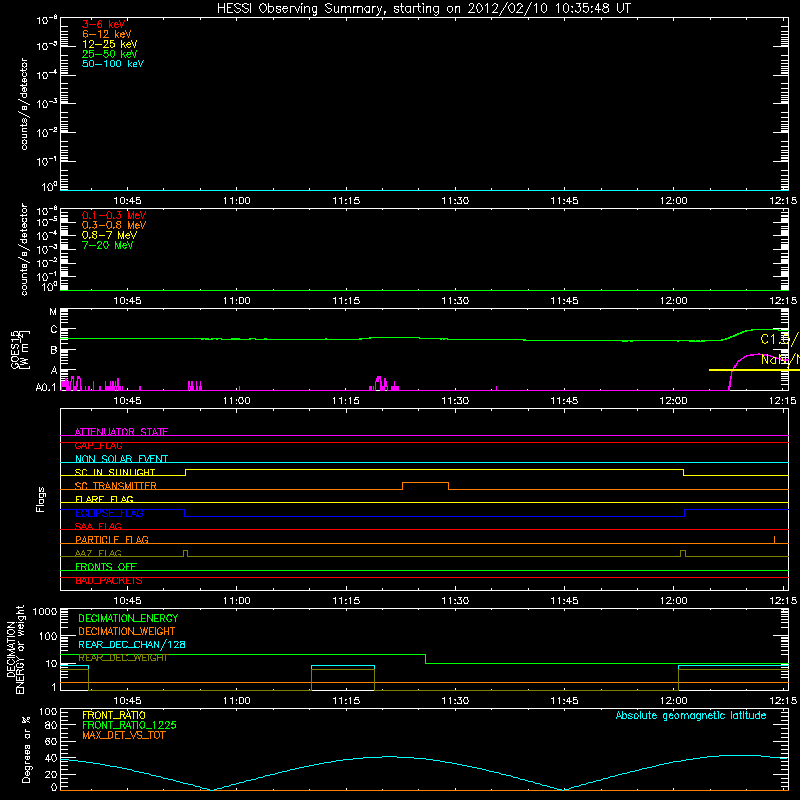Click the yellow flare interval bar in GOES panel

tap(754, 370)
